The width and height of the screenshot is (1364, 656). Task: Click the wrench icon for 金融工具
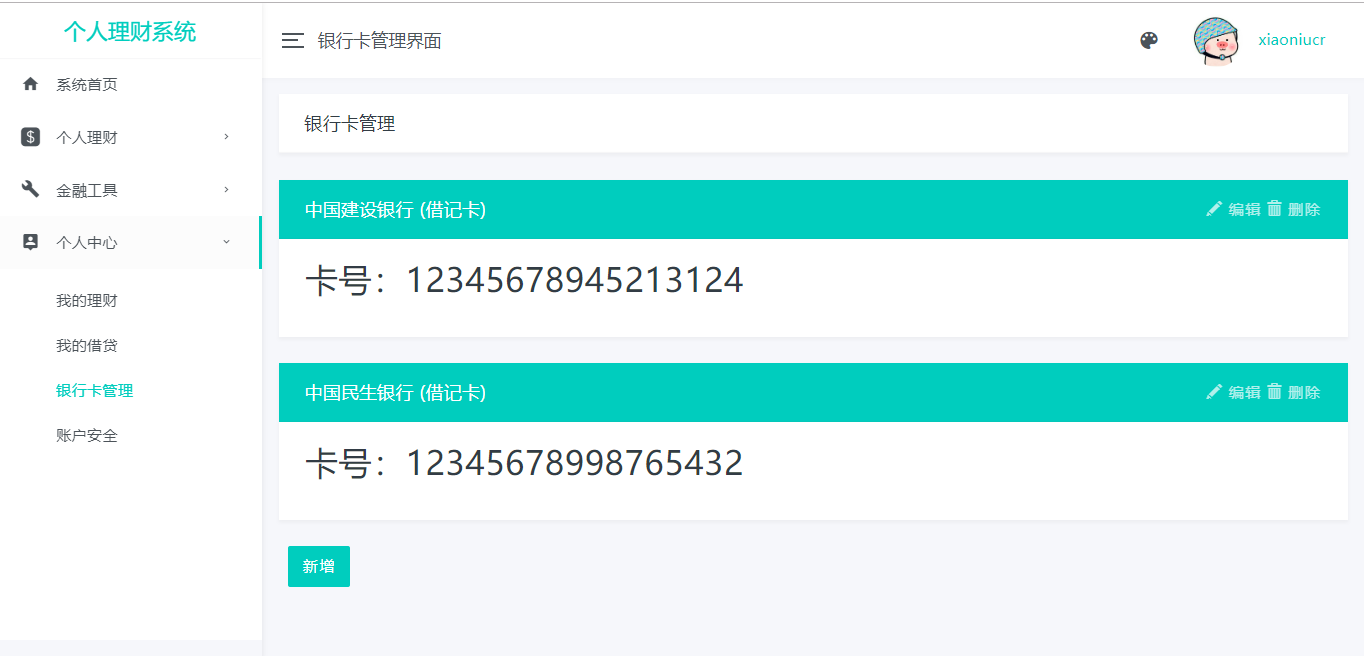point(30,189)
